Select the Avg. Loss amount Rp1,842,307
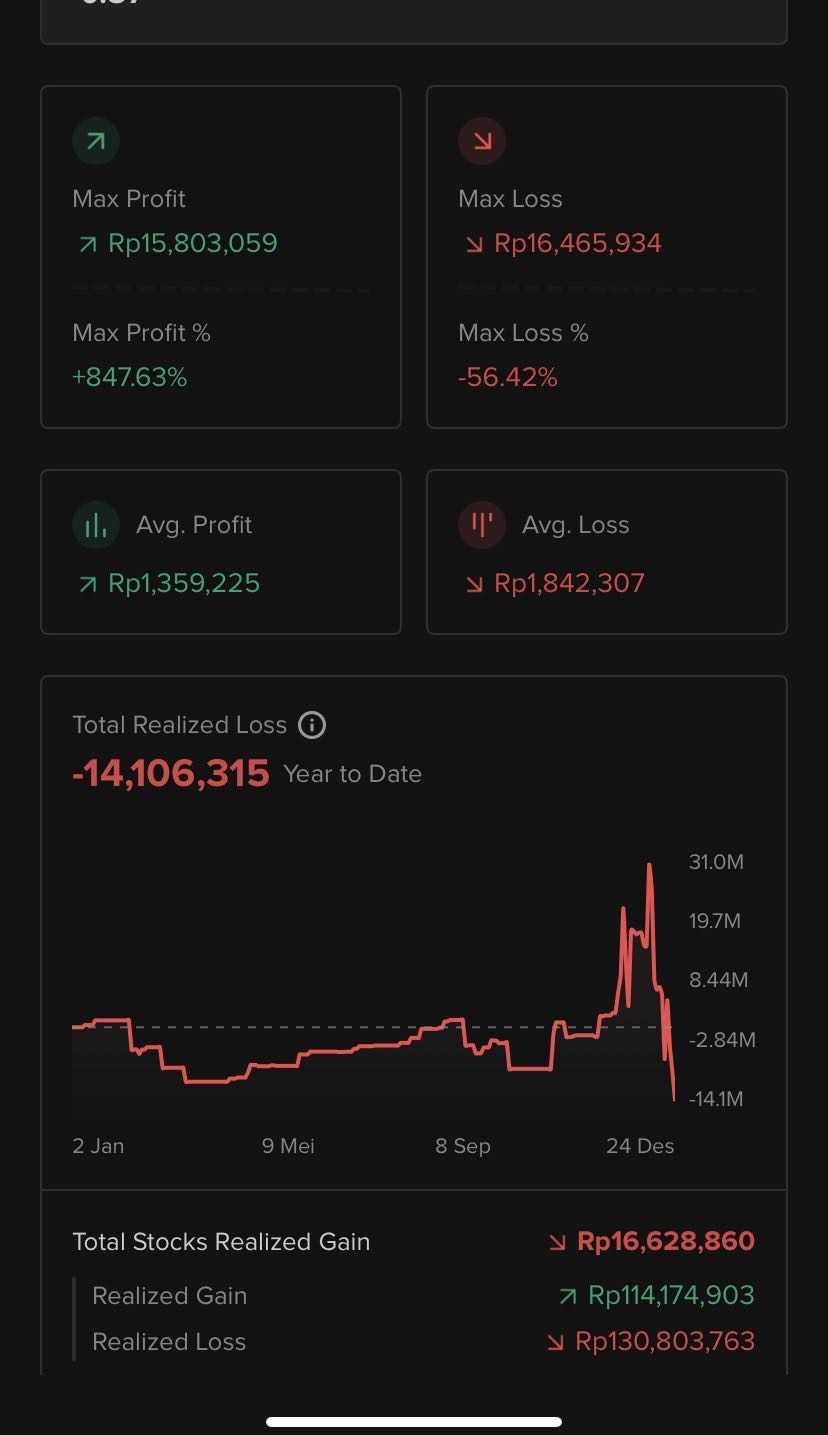828x1435 pixels. (x=569, y=583)
